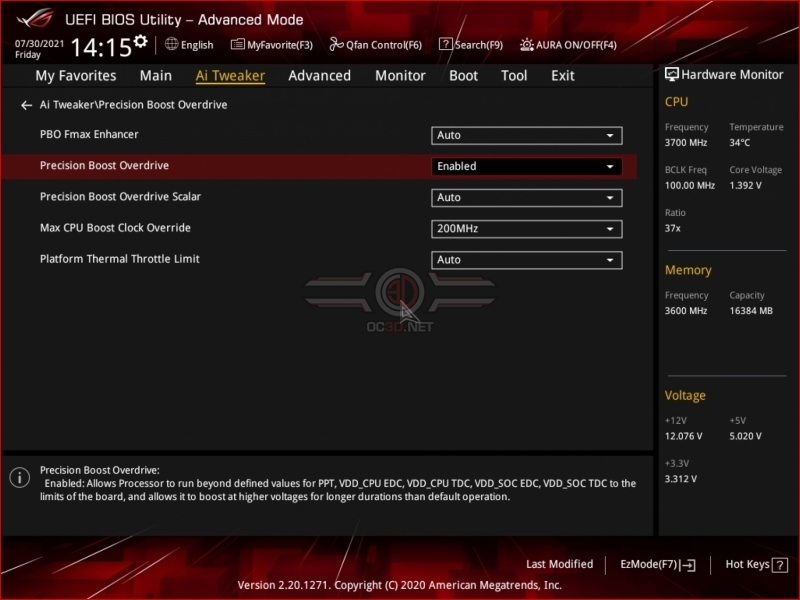Image resolution: width=800 pixels, height=600 pixels.
Task: Click the Version 2.20.1271 copyright text
Action: [x=399, y=585]
